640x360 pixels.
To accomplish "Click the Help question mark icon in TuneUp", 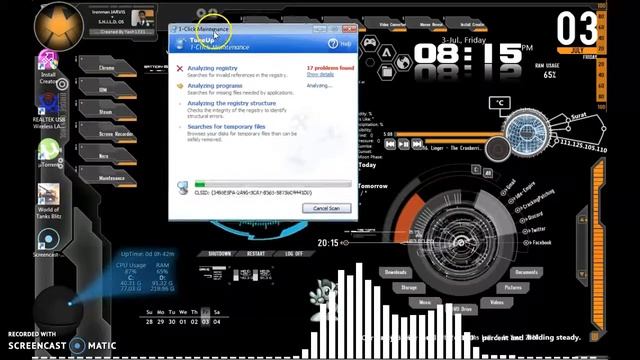I will coord(333,43).
